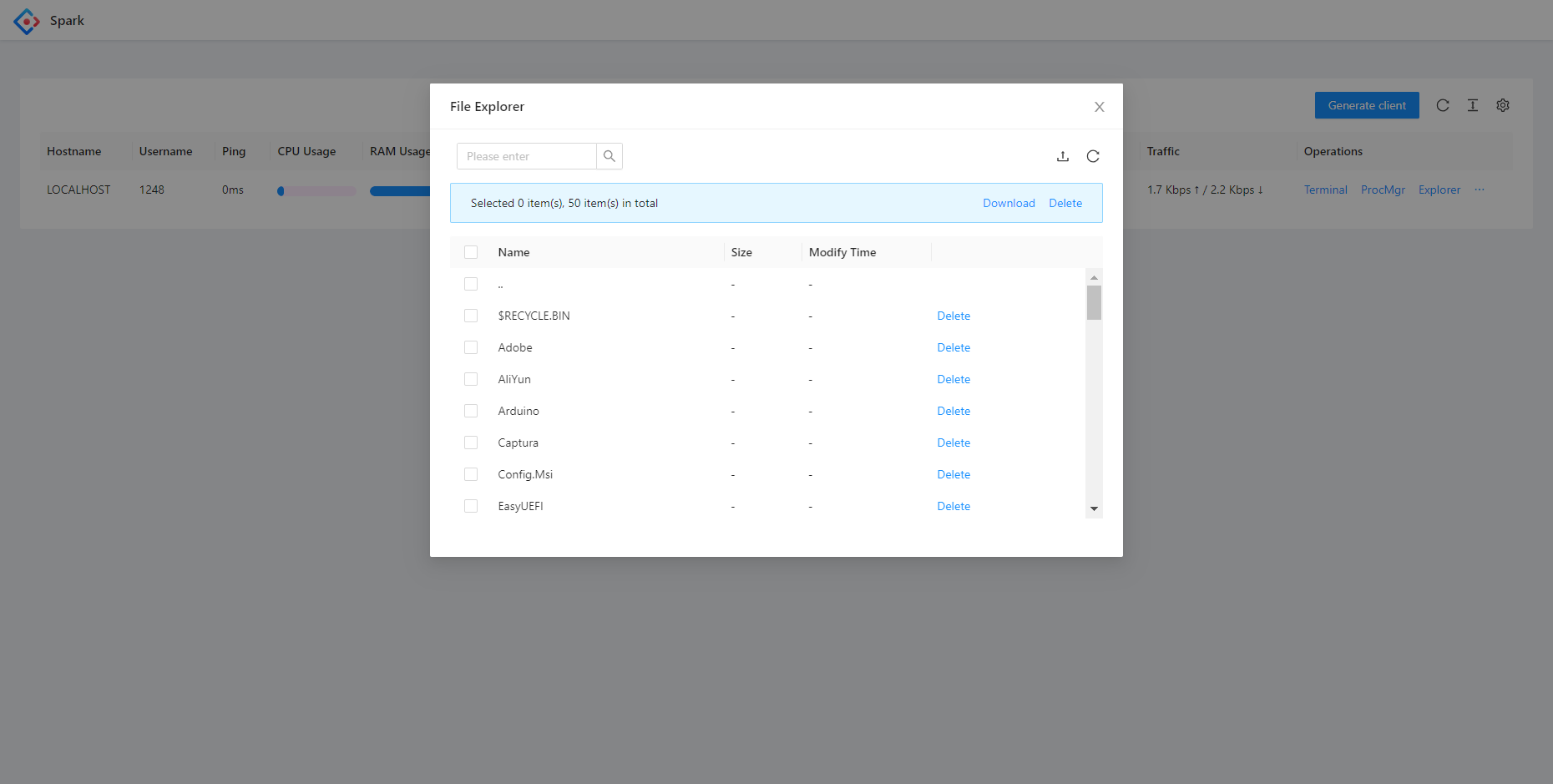1553x784 pixels.
Task: Check the box for $RECYCLE.BIN
Action: (x=471, y=316)
